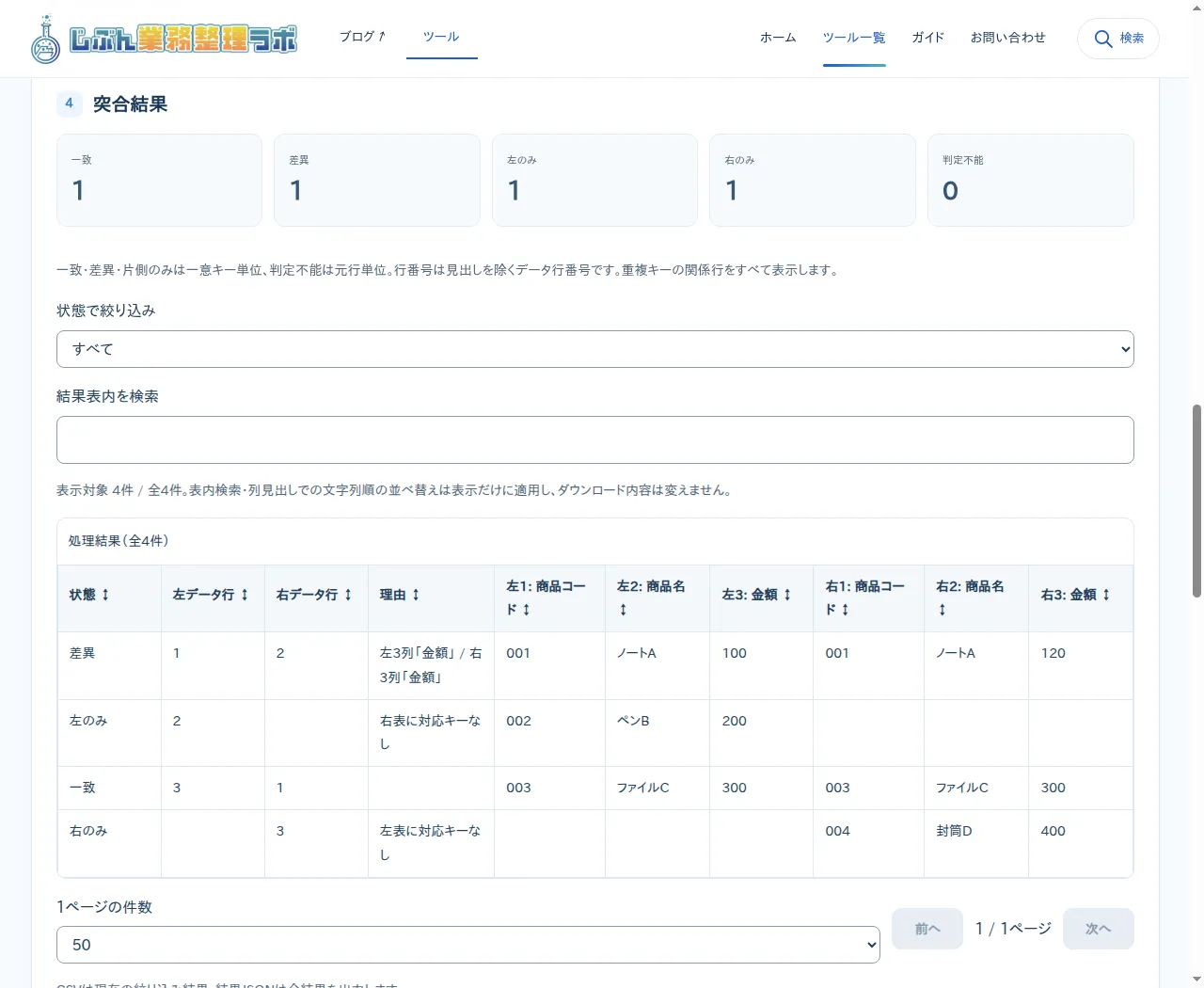Click the 400 amount cell
The width and height of the screenshot is (1204, 988).
point(1081,844)
